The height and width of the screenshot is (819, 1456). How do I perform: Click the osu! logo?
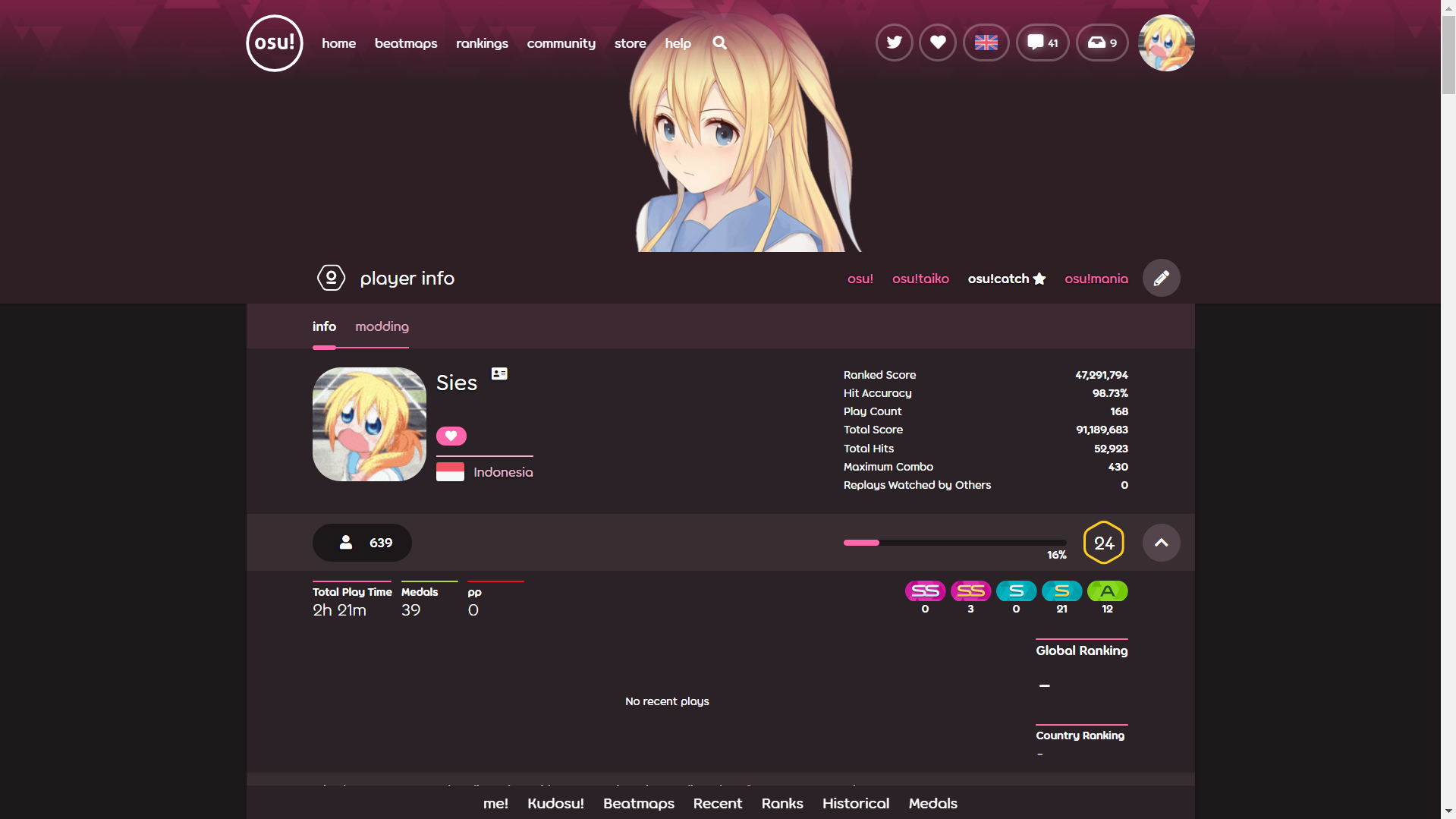(275, 43)
